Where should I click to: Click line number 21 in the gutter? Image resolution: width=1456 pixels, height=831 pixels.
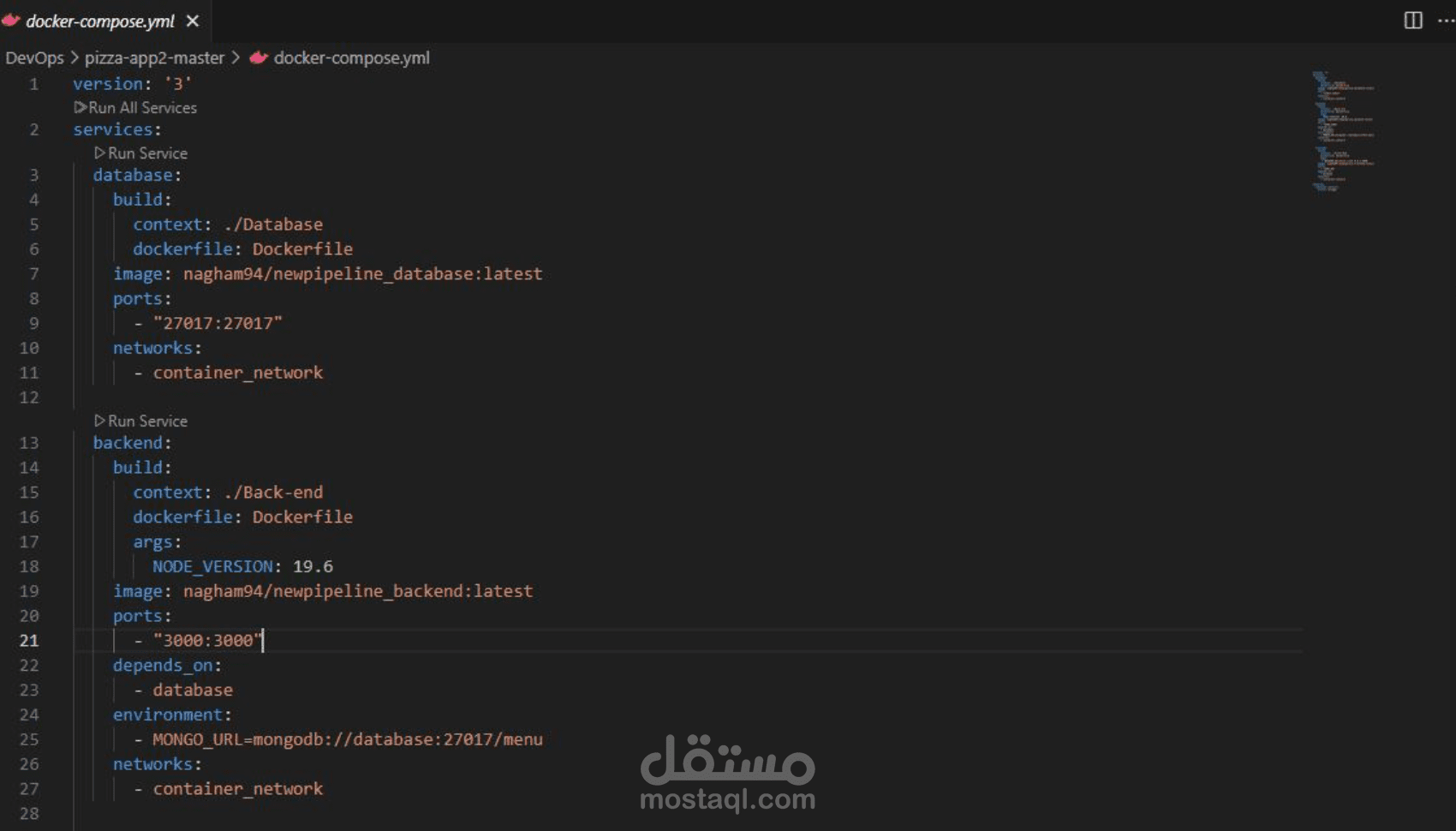(29, 640)
